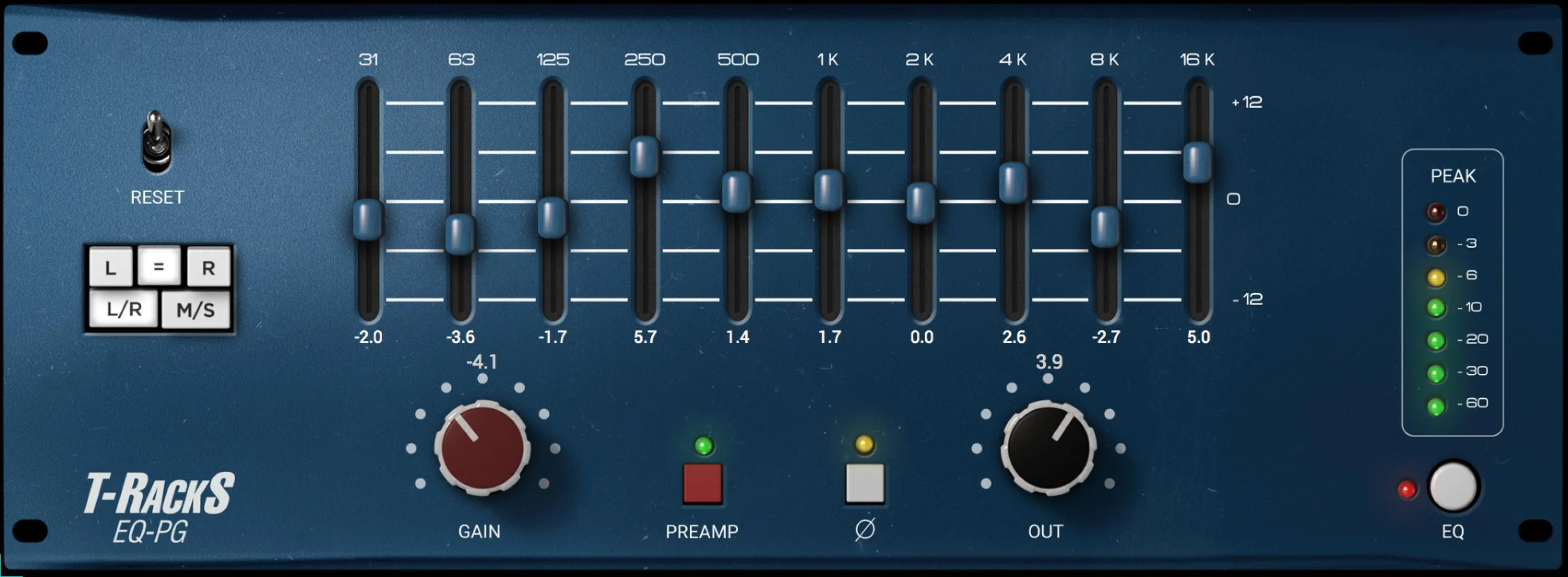Click the T-RackS logo
Screen dimensions: 1568x577
coord(159,493)
